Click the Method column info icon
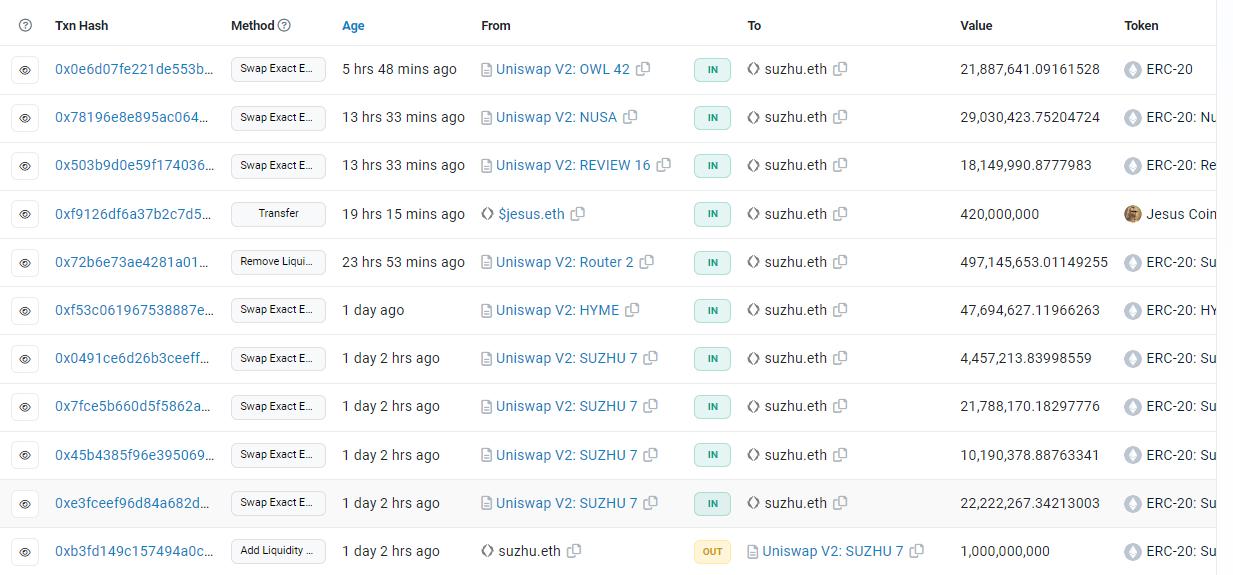 (284, 25)
